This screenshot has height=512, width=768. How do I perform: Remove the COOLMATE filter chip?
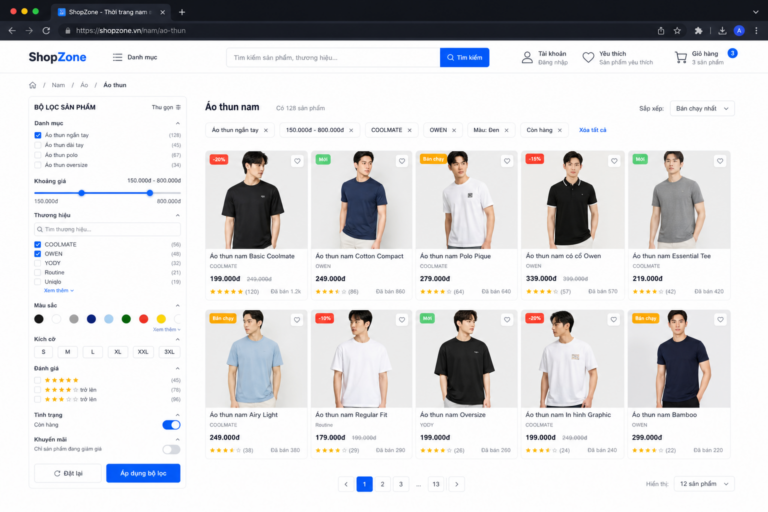pyautogui.click(x=409, y=130)
